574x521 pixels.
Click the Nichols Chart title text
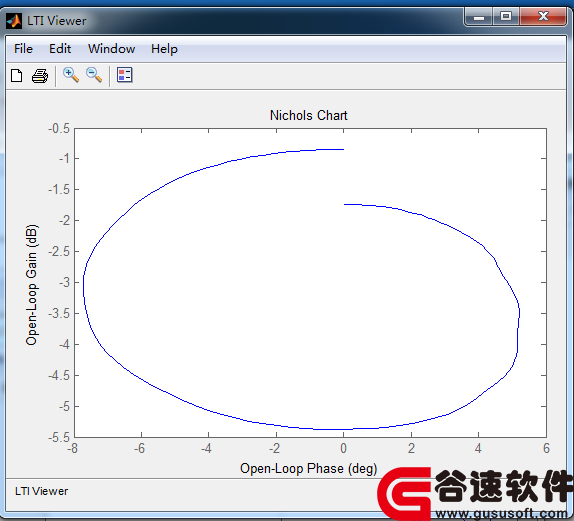(309, 115)
